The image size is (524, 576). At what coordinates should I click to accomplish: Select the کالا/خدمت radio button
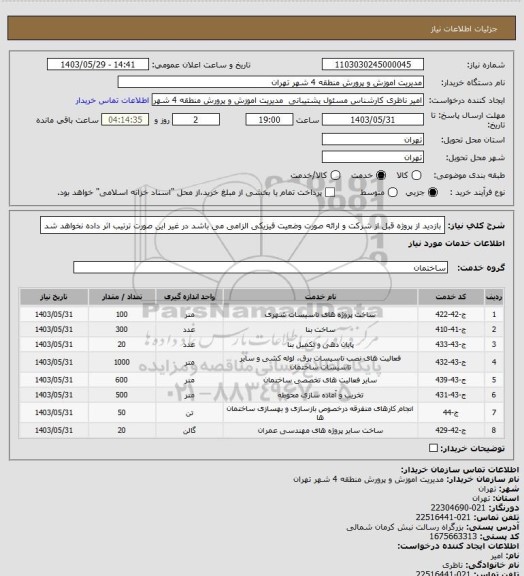[335, 175]
